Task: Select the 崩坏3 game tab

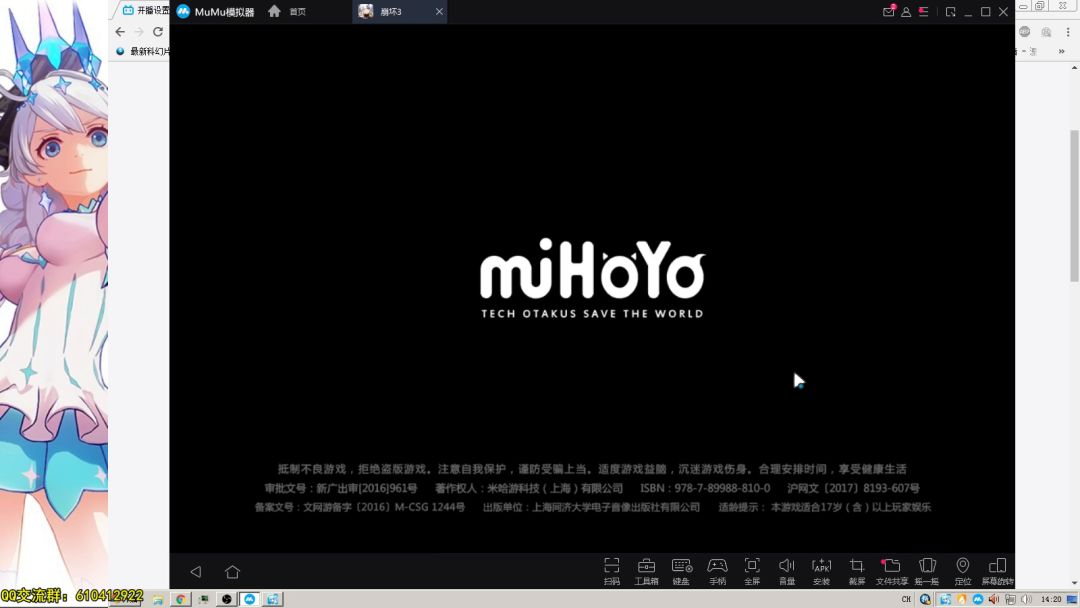Action: 391,12
